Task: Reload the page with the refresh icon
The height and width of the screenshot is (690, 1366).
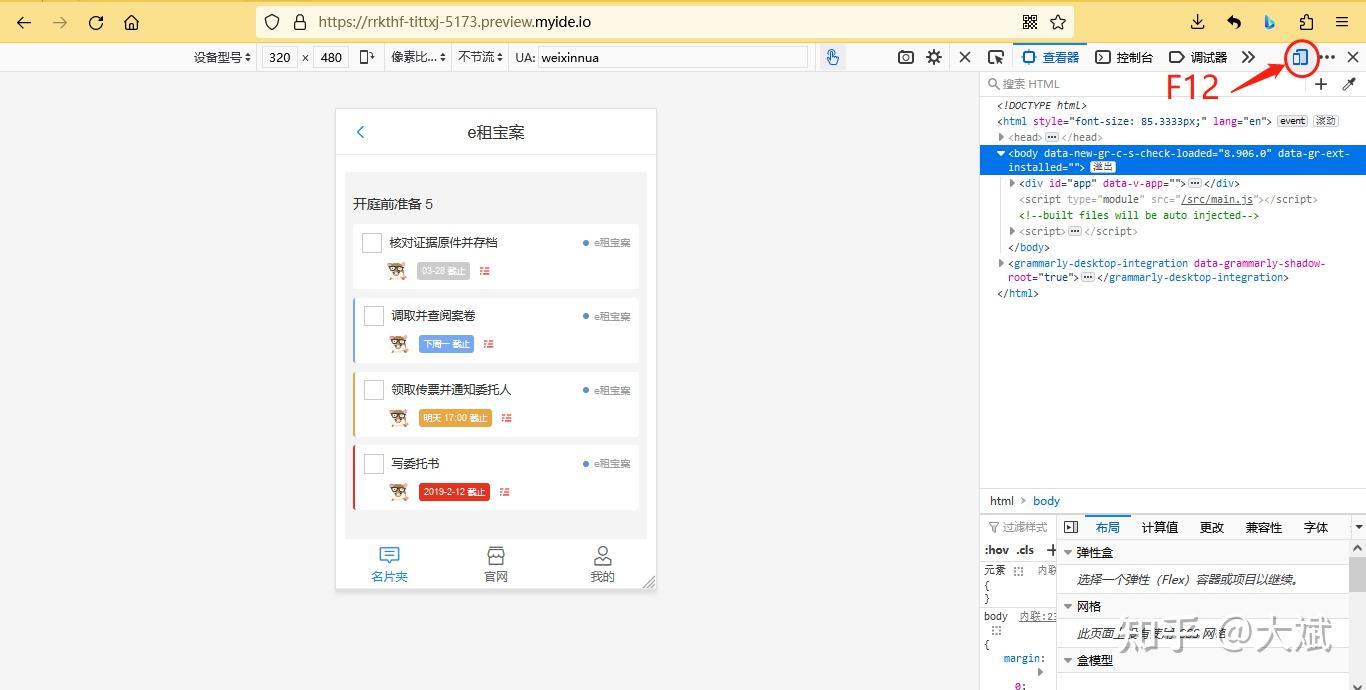Action: [96, 22]
